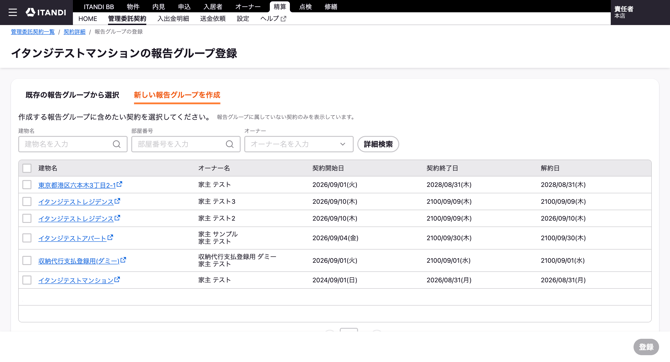Image resolution: width=670 pixels, height=362 pixels.
Task: Click search icon in room number field
Action: (x=230, y=144)
